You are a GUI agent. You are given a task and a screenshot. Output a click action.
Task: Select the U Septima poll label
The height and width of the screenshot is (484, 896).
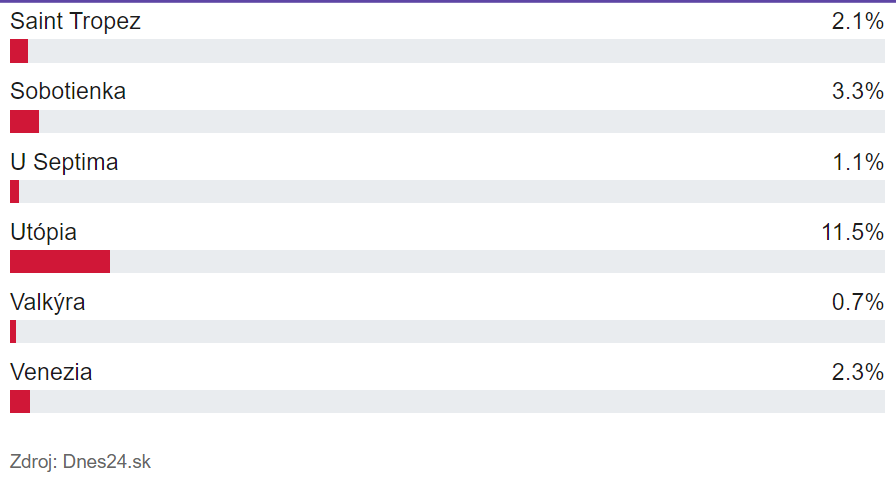point(64,162)
